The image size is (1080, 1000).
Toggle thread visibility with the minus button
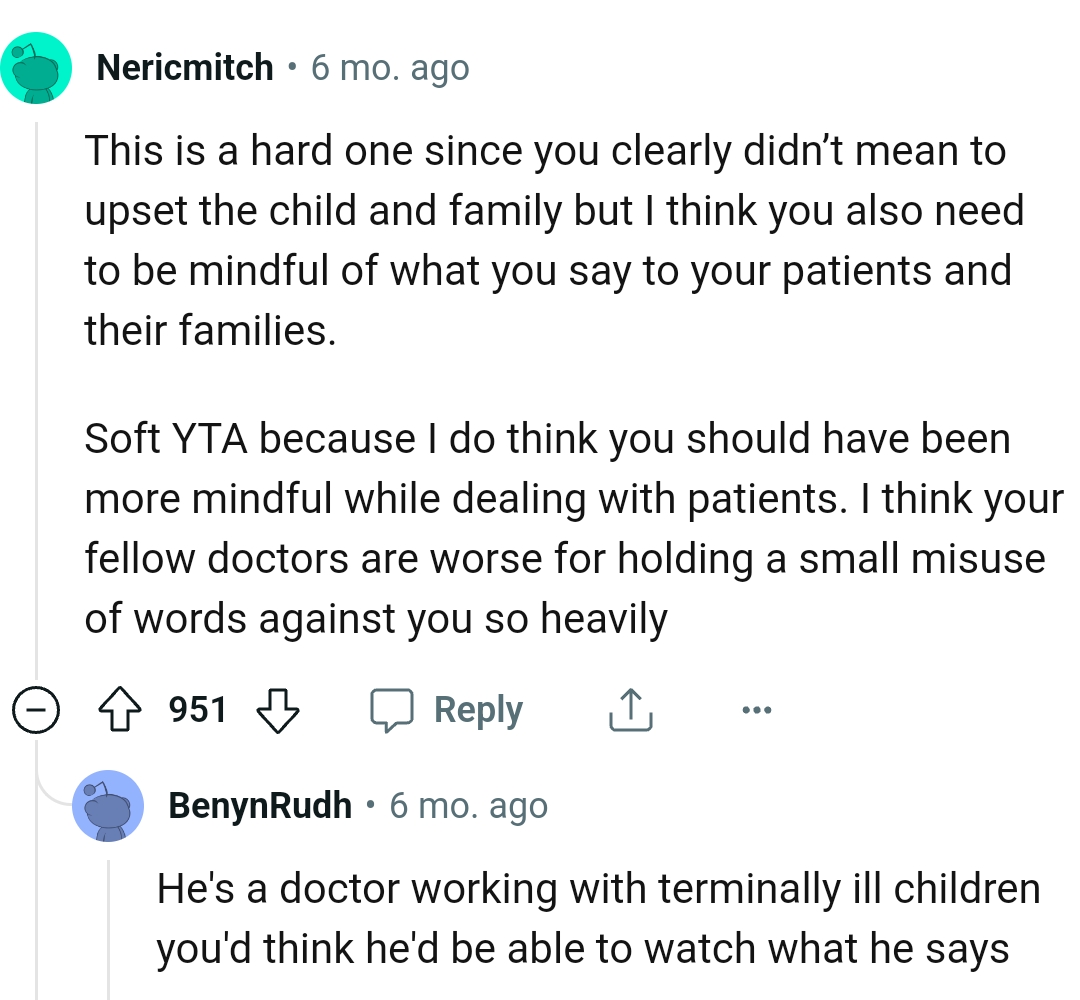point(36,709)
